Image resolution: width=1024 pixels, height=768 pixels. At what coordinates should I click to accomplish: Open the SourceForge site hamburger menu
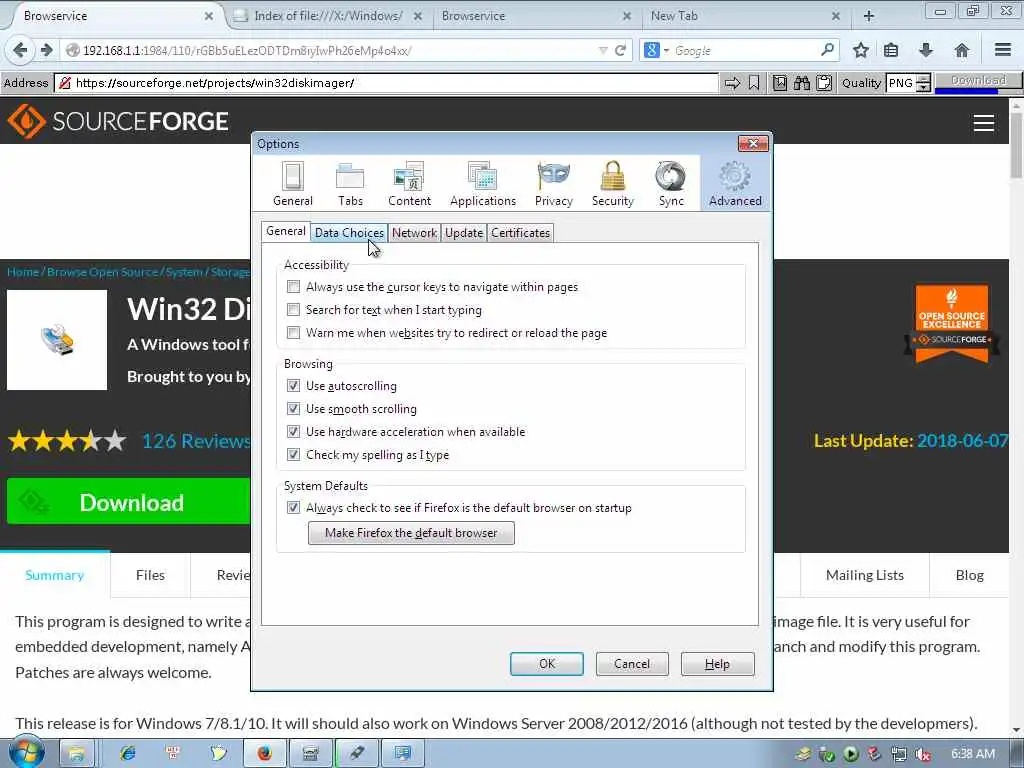point(984,123)
